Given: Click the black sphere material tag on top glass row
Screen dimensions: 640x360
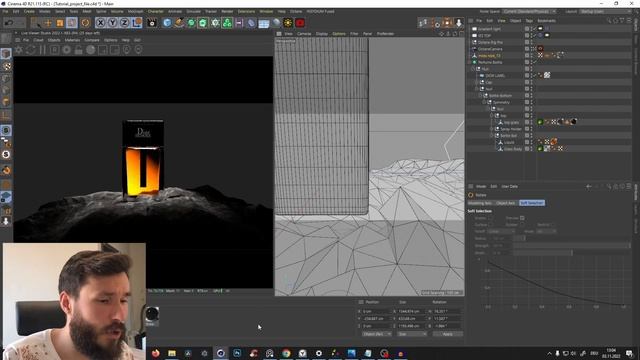Looking at the screenshot, I should pos(574,122).
